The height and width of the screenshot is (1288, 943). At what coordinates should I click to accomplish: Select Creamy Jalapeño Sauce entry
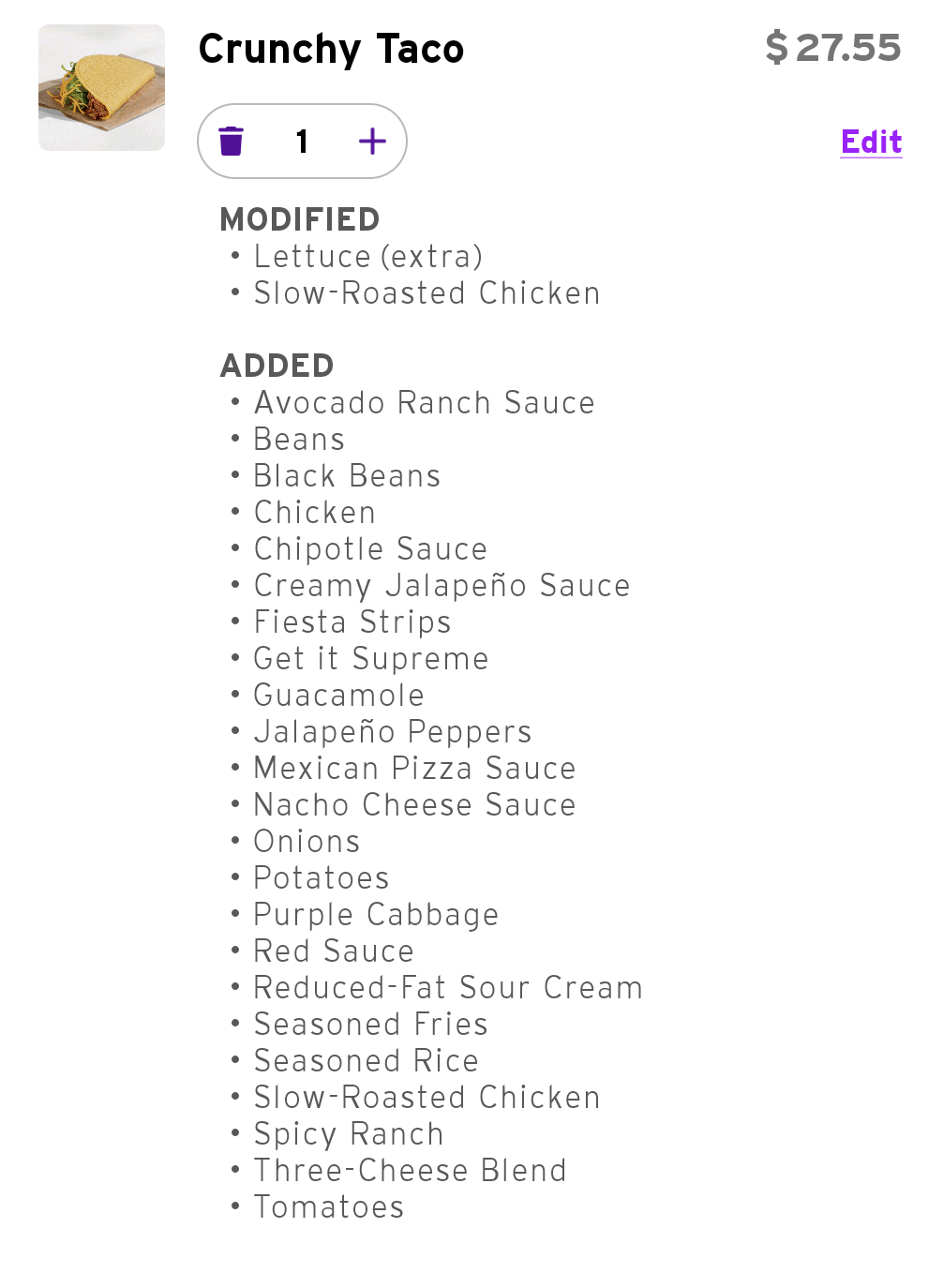coord(442,586)
